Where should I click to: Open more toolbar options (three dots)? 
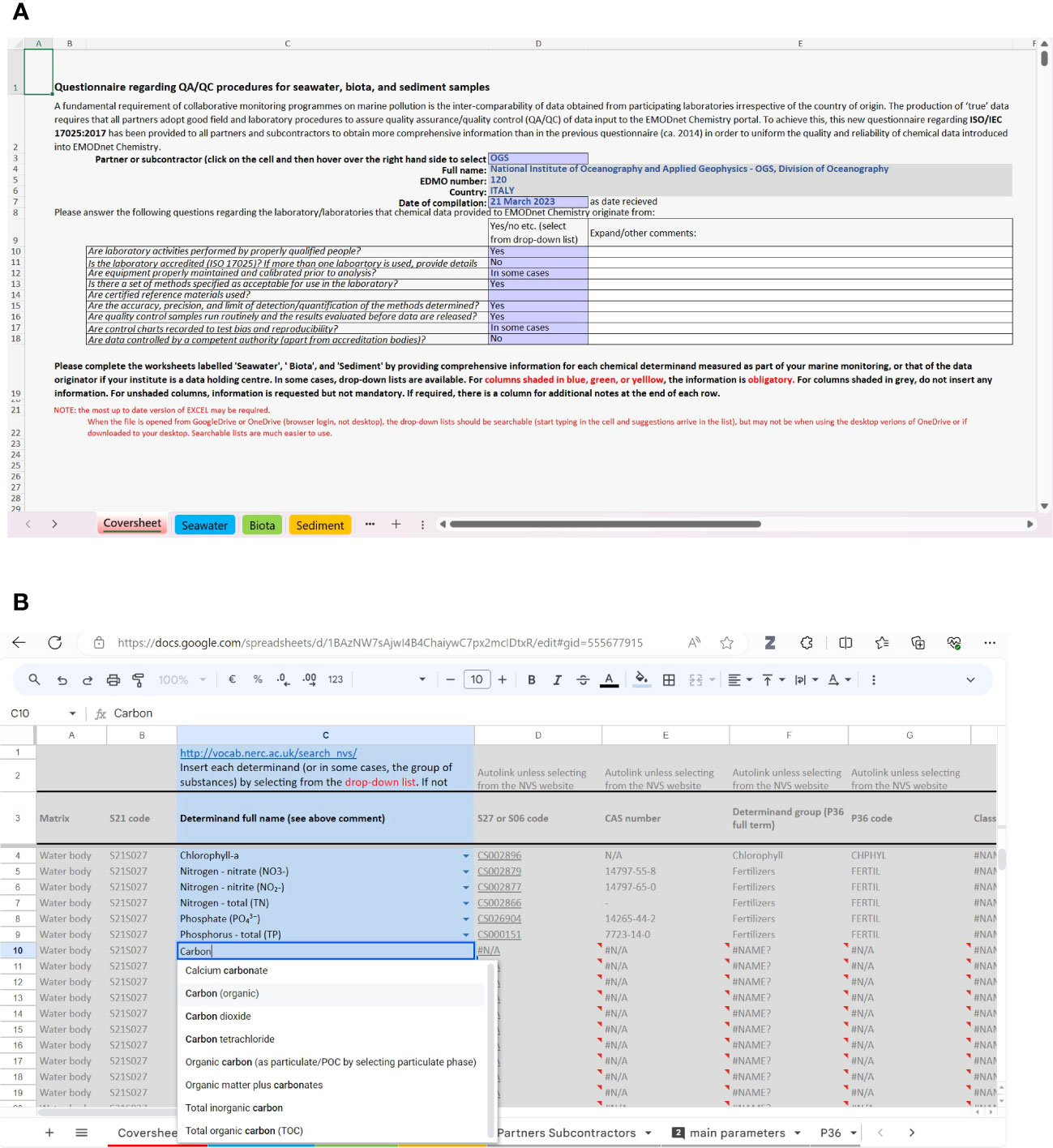(873, 680)
